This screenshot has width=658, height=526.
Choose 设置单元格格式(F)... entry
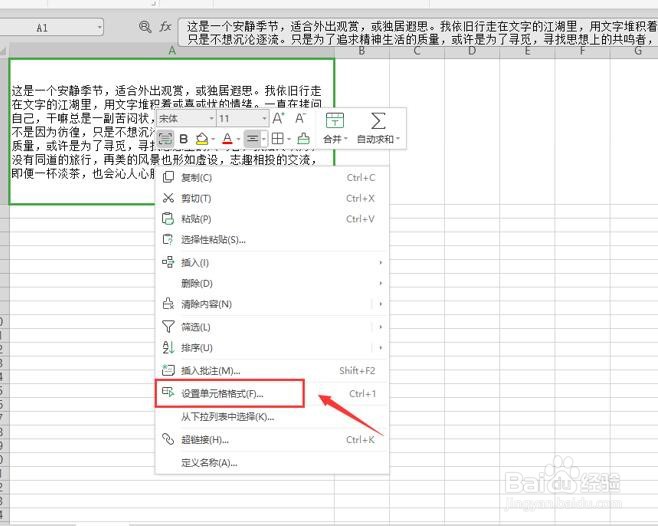[x=272, y=393]
